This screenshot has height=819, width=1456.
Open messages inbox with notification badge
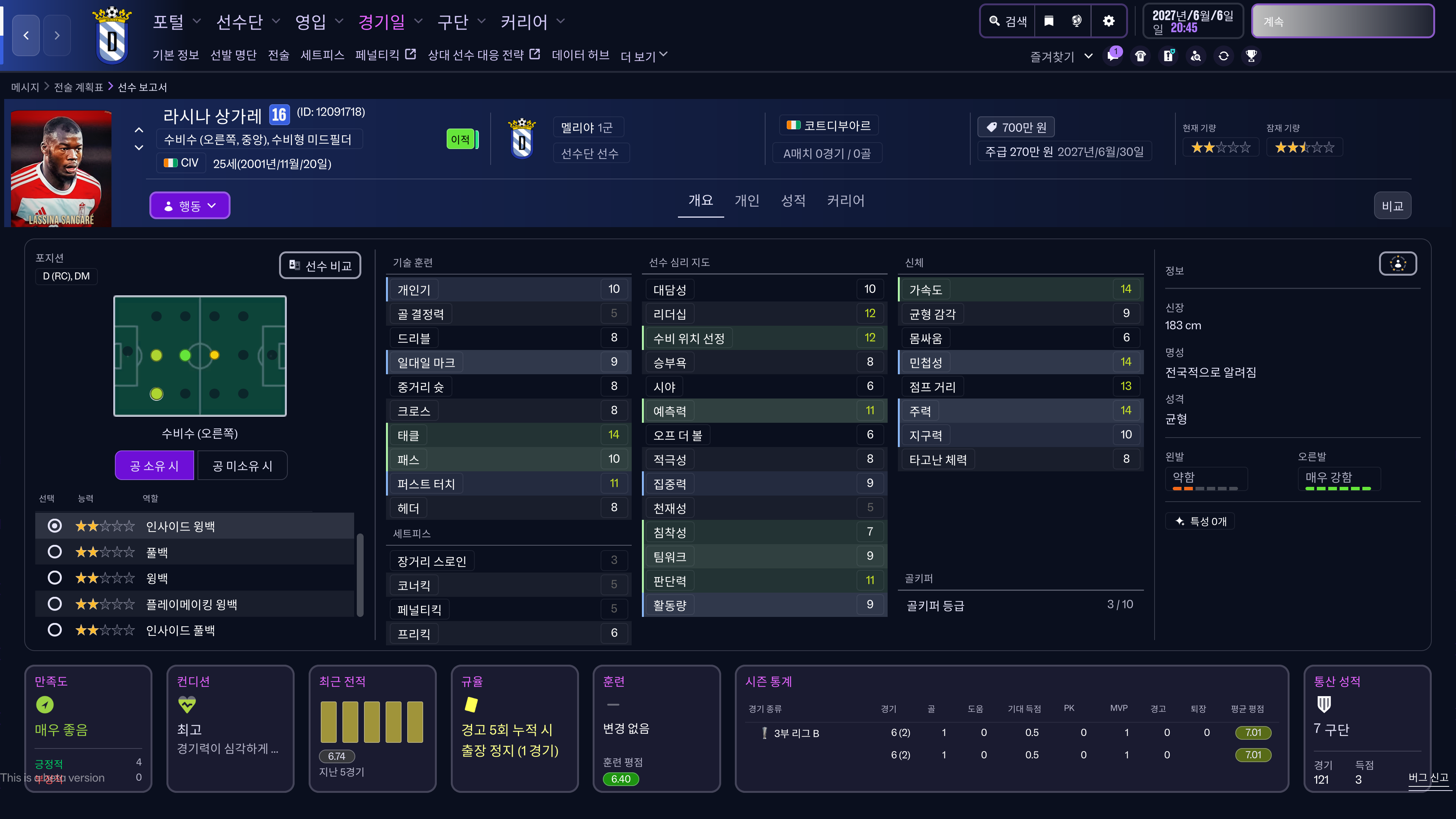[x=1113, y=56]
